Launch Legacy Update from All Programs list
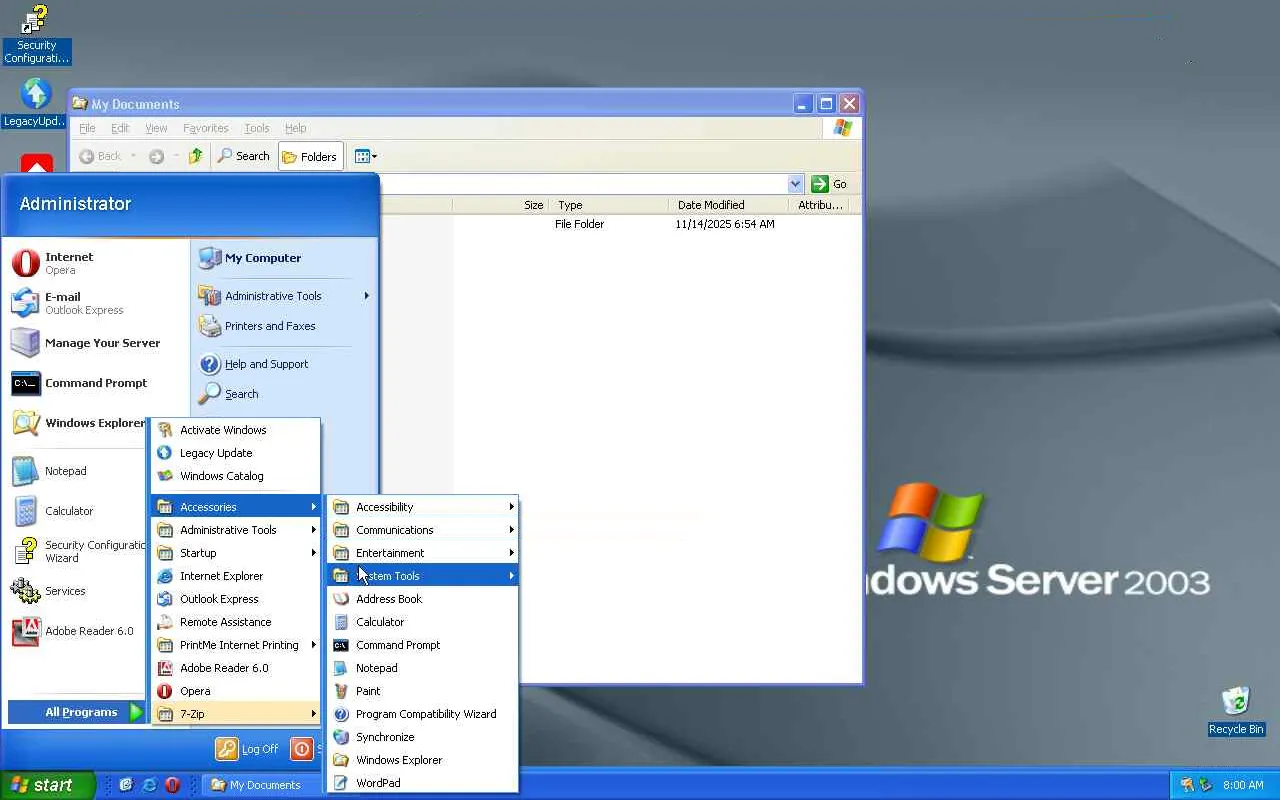Viewport: 1280px width, 800px height. (x=236, y=453)
